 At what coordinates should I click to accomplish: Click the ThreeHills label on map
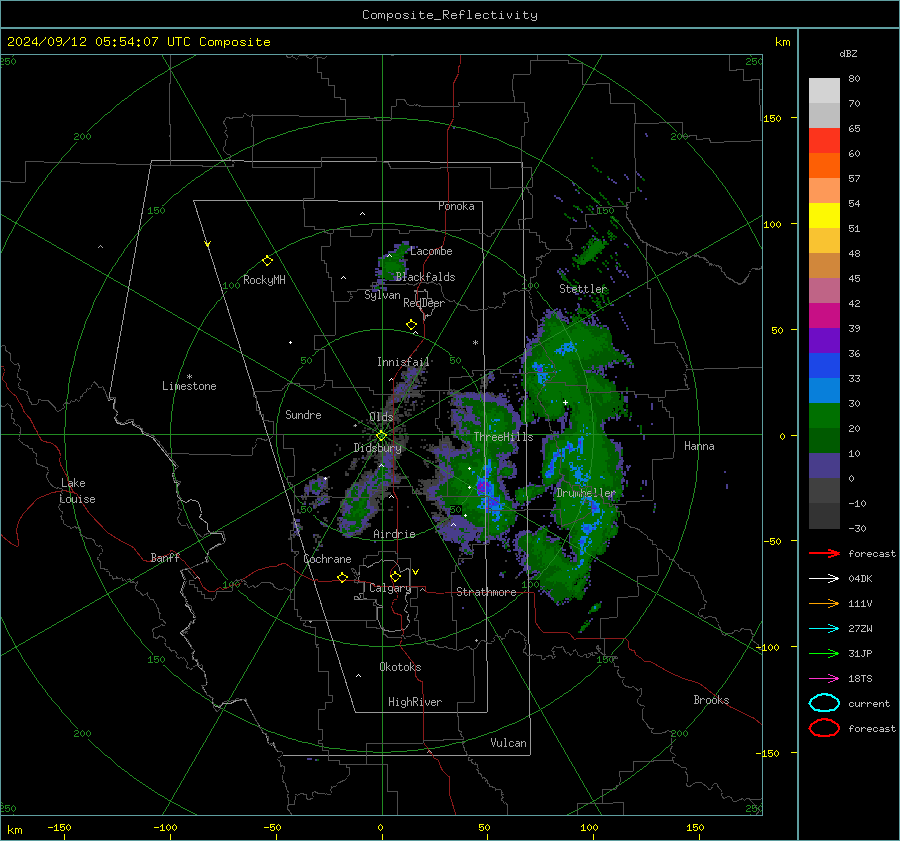tap(503, 437)
